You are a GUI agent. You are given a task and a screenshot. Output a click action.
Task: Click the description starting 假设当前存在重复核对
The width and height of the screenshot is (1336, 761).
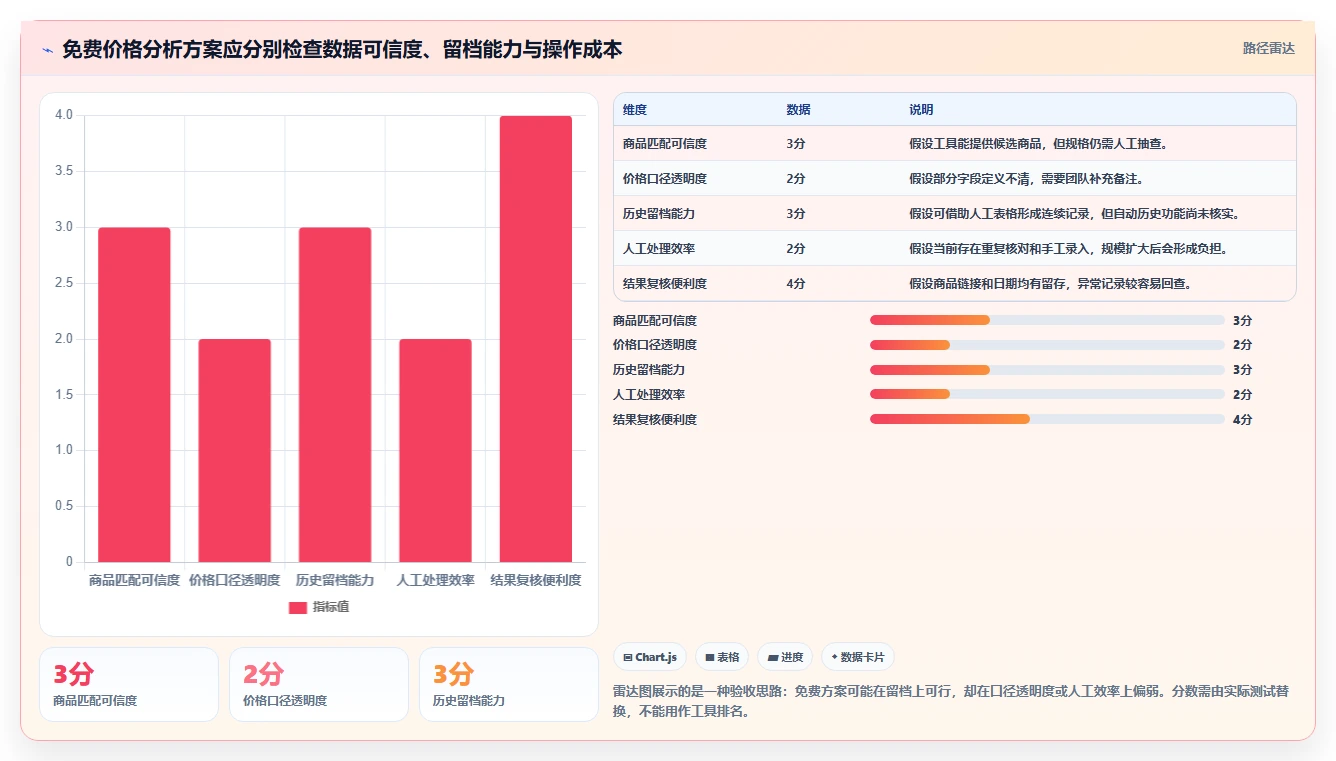(1069, 249)
